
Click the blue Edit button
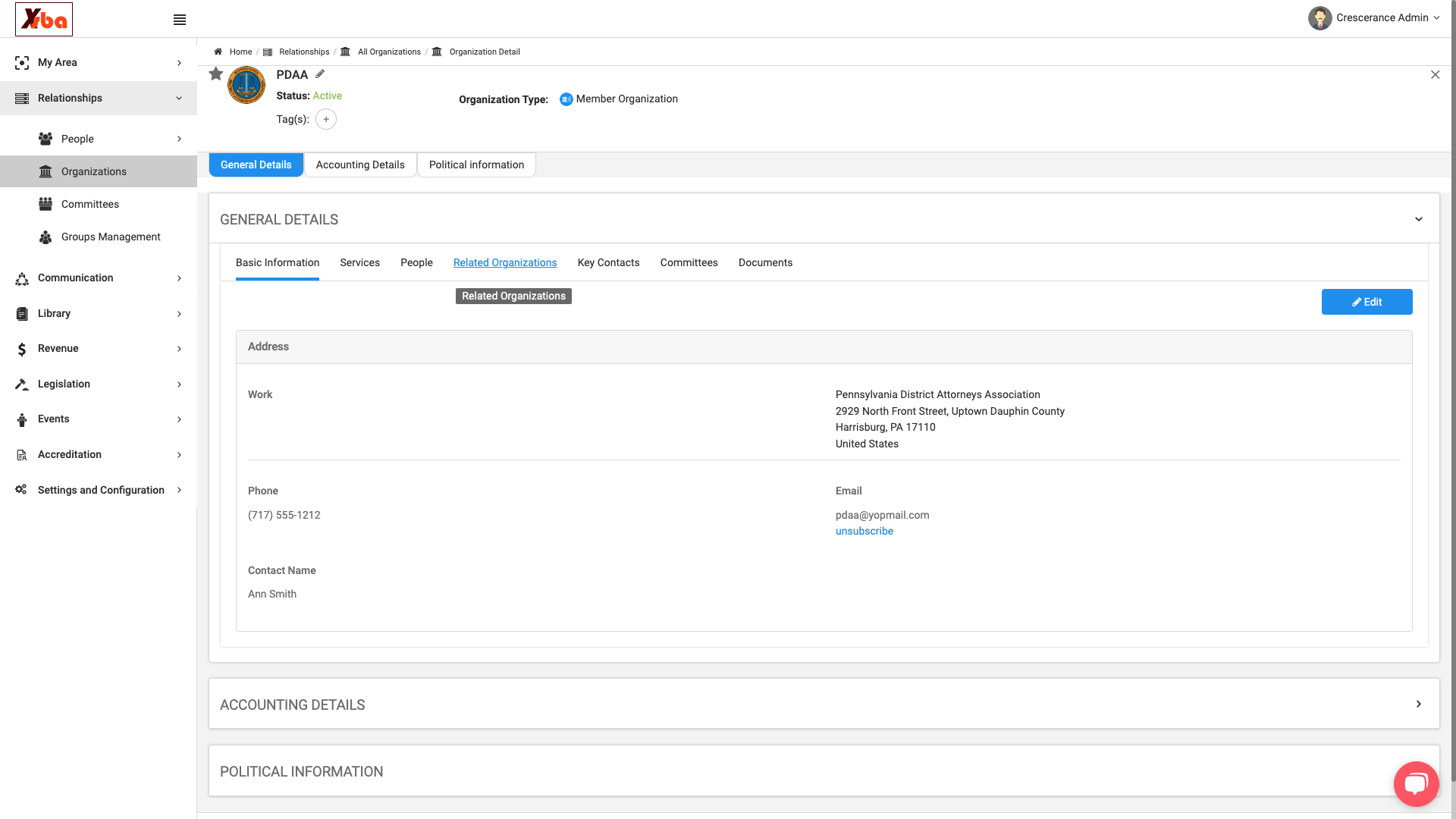pyautogui.click(x=1367, y=302)
